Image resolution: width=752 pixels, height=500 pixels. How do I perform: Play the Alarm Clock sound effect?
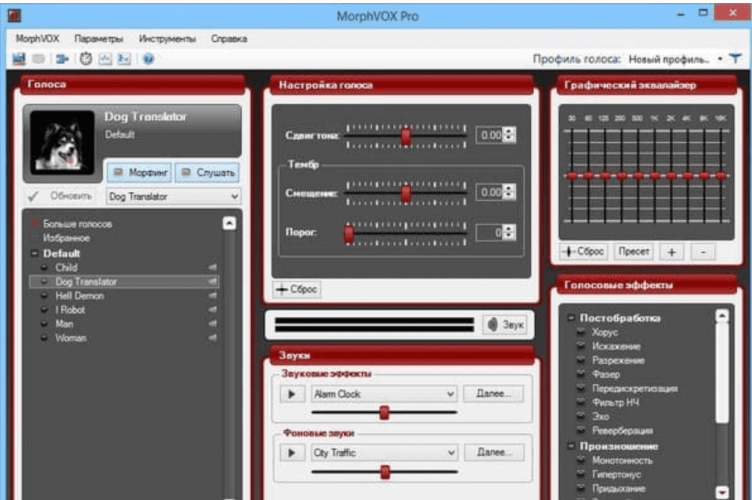point(292,394)
